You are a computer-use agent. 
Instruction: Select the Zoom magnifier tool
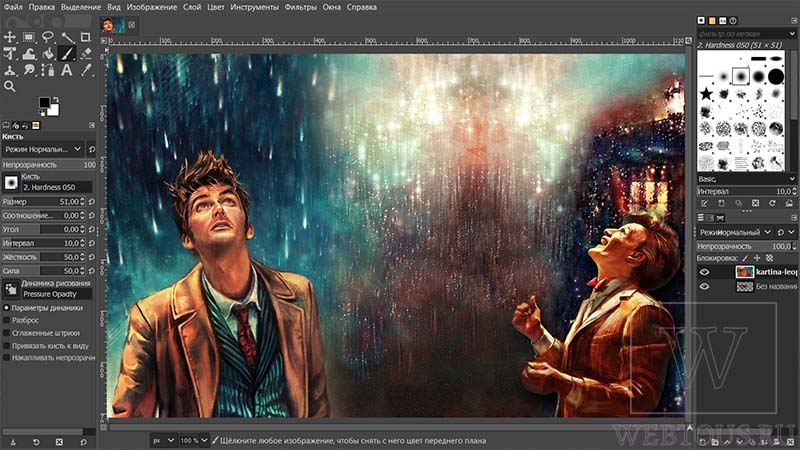[x=10, y=86]
